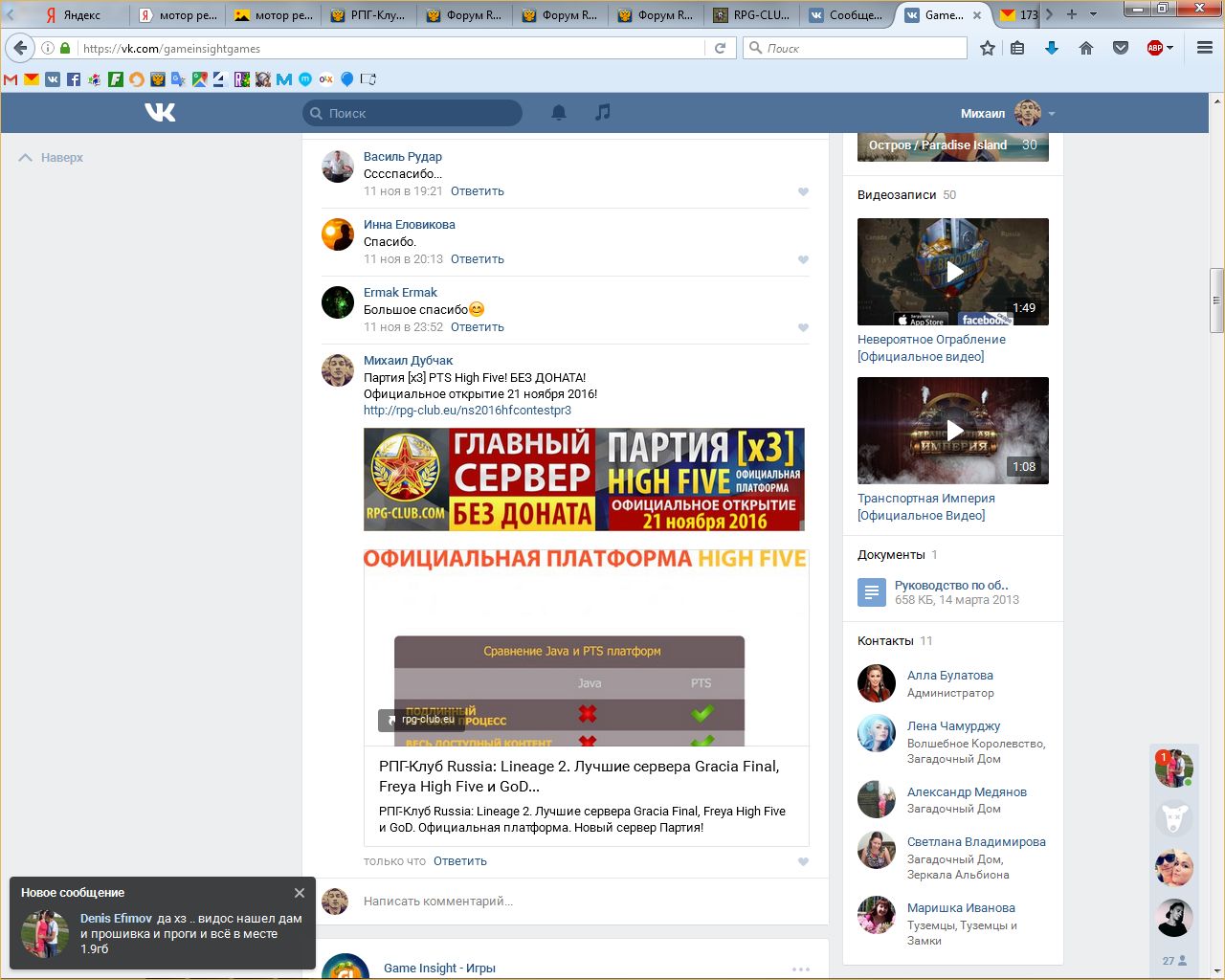Show bookmarks list icon in toolbar

pos(1017,48)
